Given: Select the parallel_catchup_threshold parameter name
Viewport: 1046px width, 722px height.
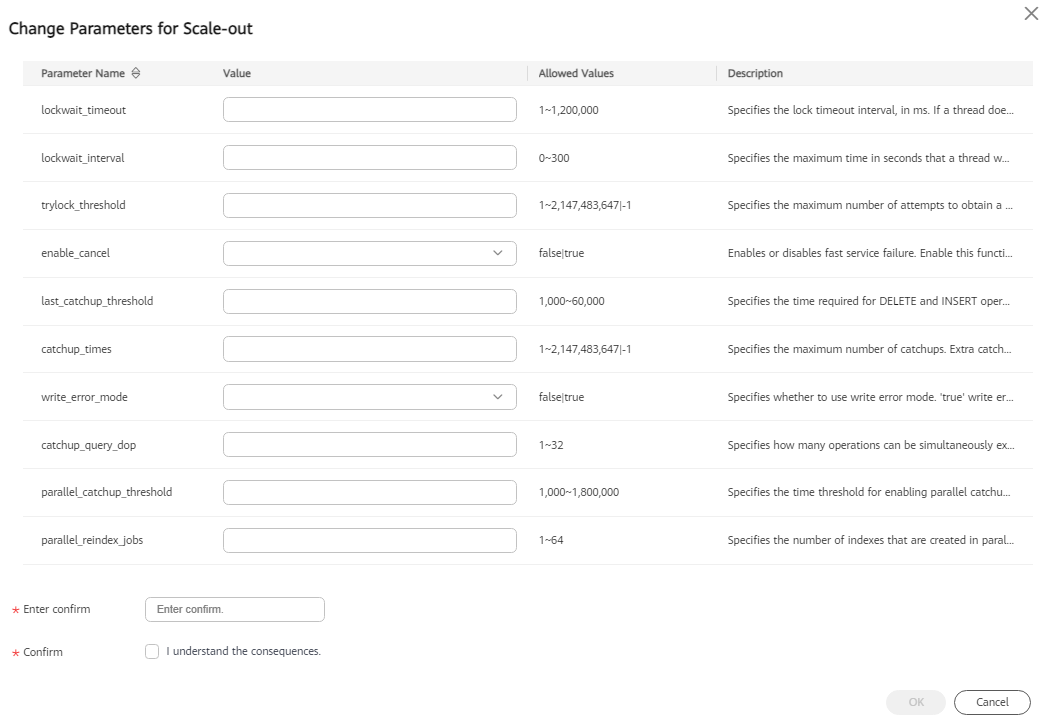Looking at the screenshot, I should coord(107,492).
